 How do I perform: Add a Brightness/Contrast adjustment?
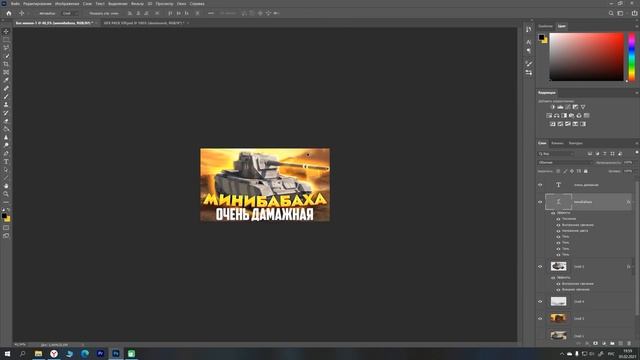tap(553, 107)
